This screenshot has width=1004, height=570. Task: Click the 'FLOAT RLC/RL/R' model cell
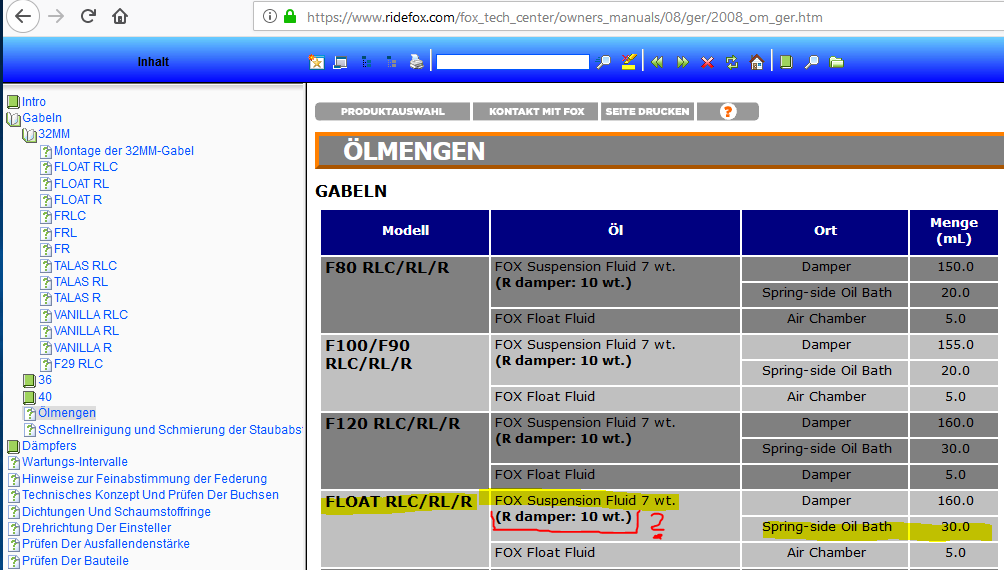click(405, 529)
